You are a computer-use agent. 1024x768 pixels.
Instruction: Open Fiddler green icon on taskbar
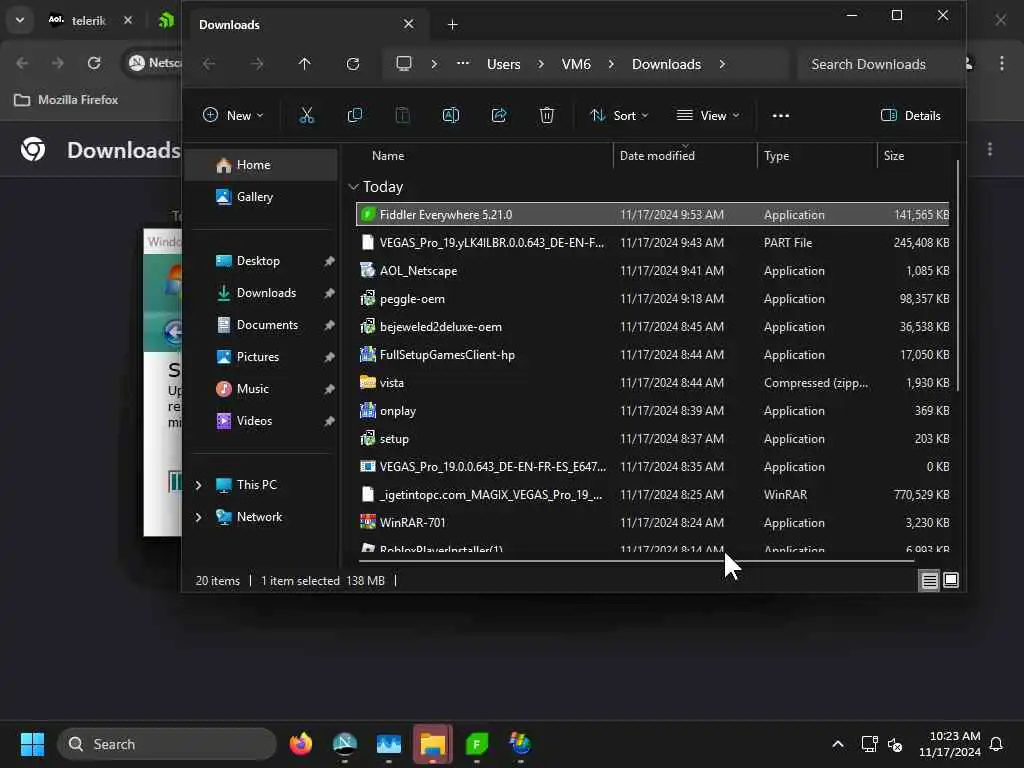[x=477, y=744]
